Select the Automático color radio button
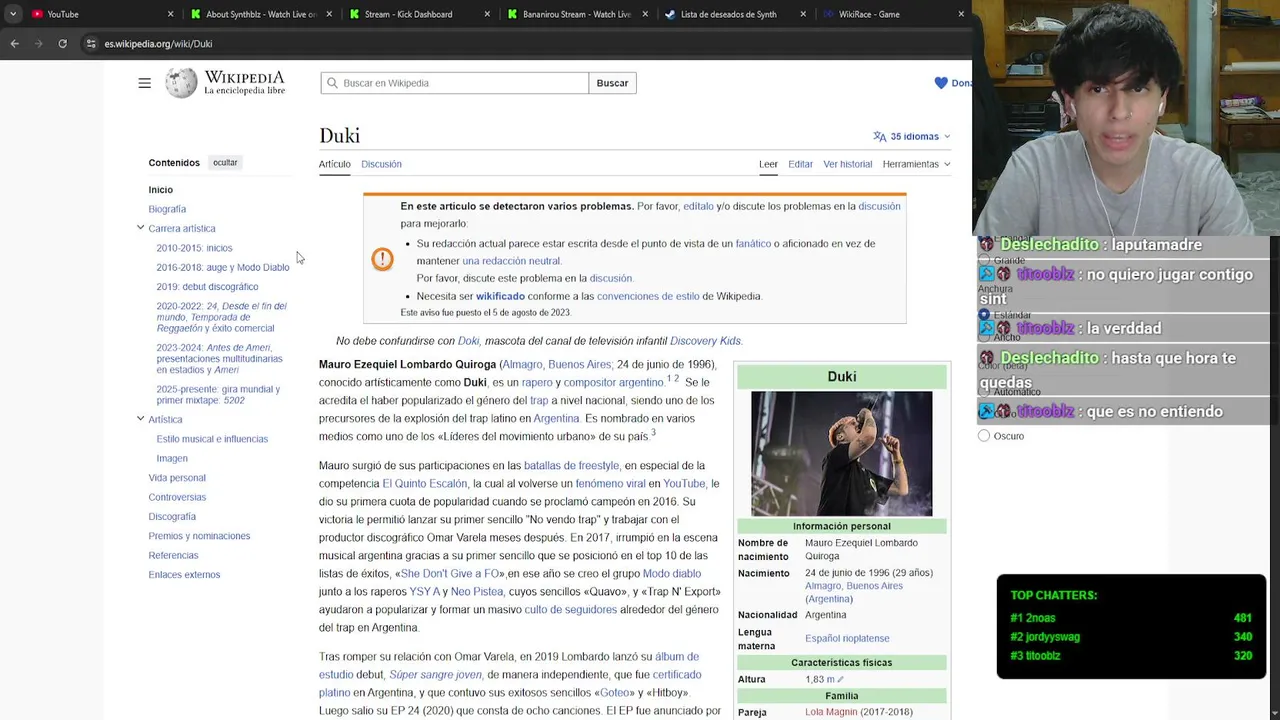The height and width of the screenshot is (720, 1280). click(984, 392)
